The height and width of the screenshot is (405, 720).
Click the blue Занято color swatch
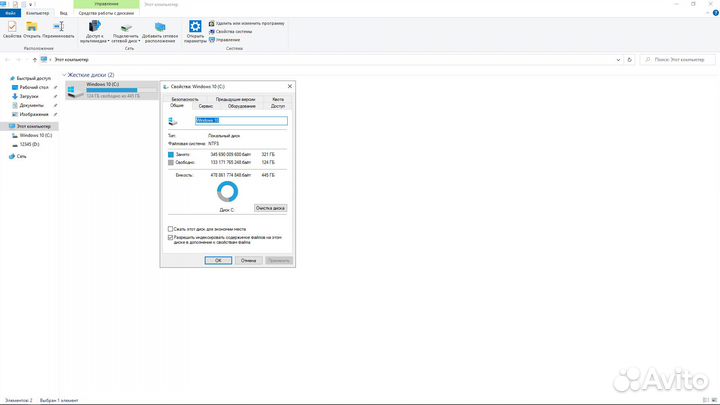click(171, 155)
